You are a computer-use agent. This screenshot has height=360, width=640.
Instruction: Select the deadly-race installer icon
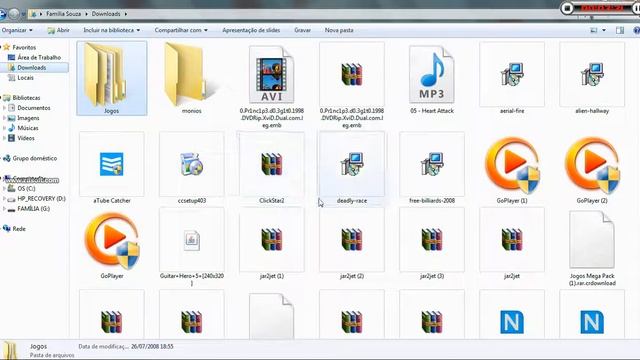(x=351, y=164)
